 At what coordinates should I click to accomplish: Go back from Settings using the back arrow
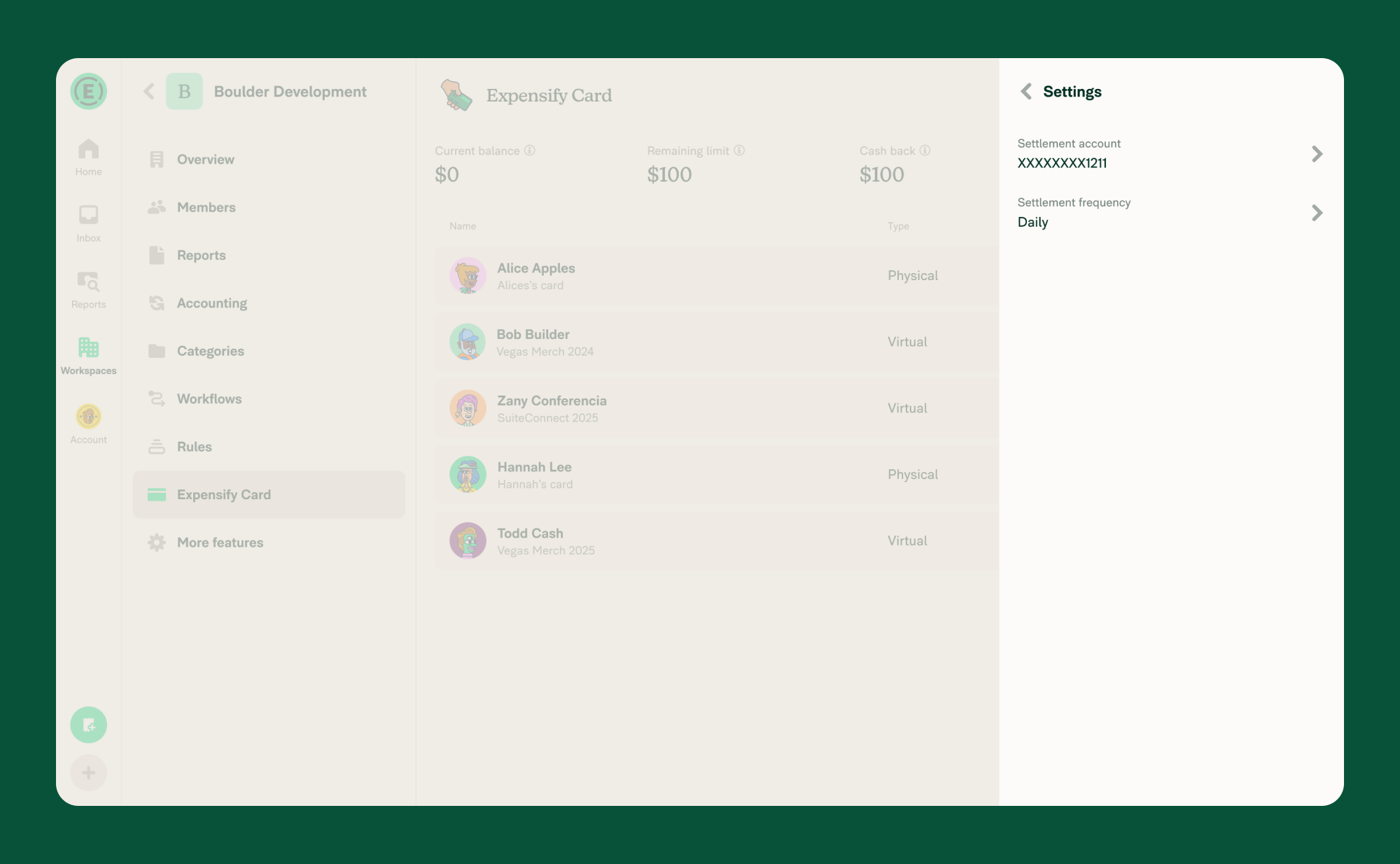(x=1025, y=91)
